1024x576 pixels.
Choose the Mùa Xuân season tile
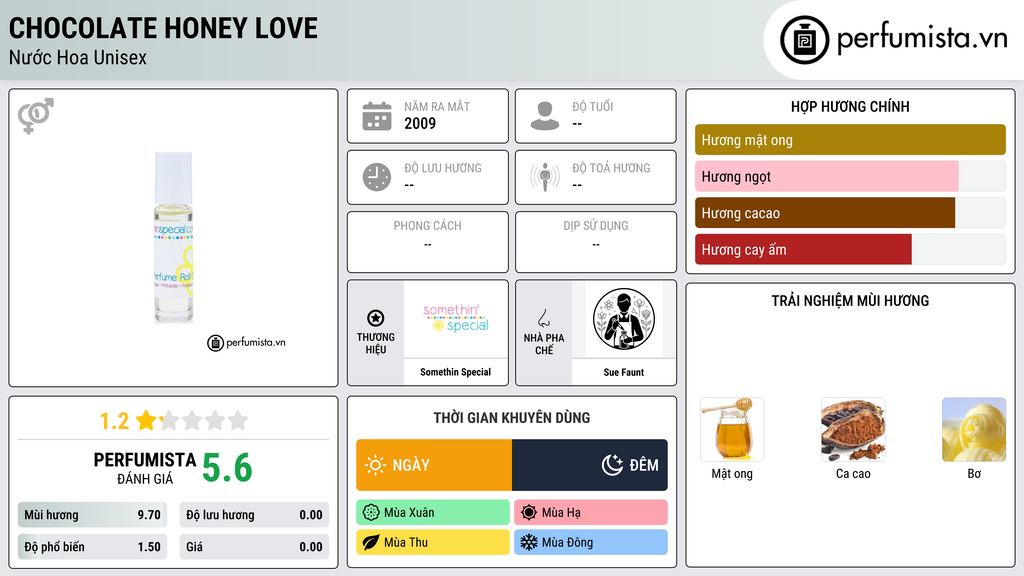[x=433, y=513]
